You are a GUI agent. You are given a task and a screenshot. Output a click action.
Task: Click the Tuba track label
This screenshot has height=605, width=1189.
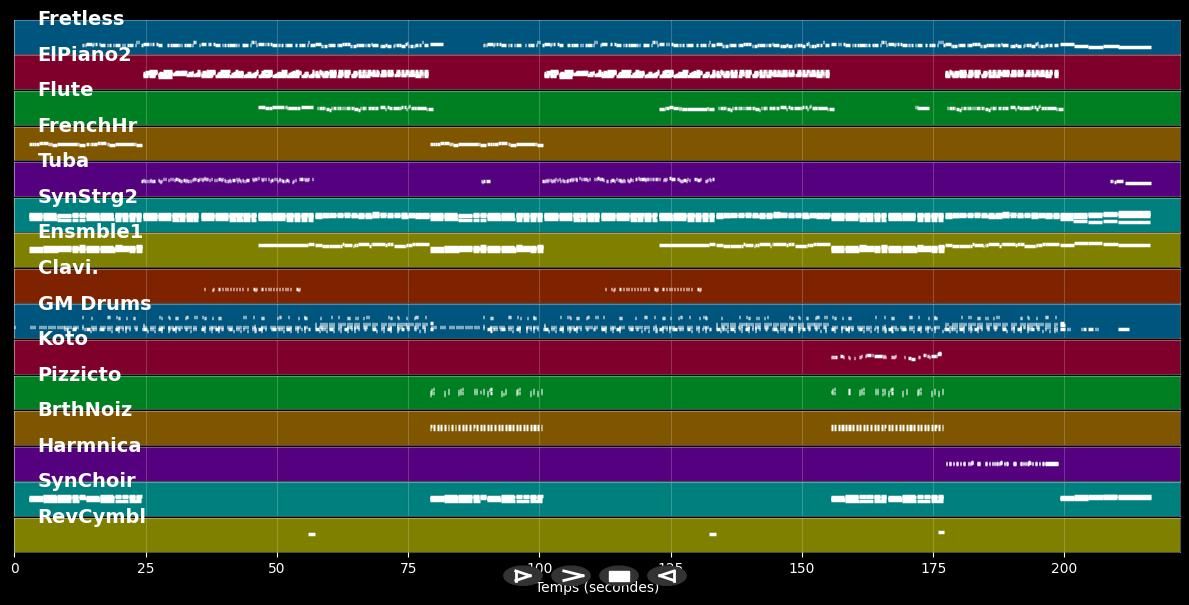(63, 161)
